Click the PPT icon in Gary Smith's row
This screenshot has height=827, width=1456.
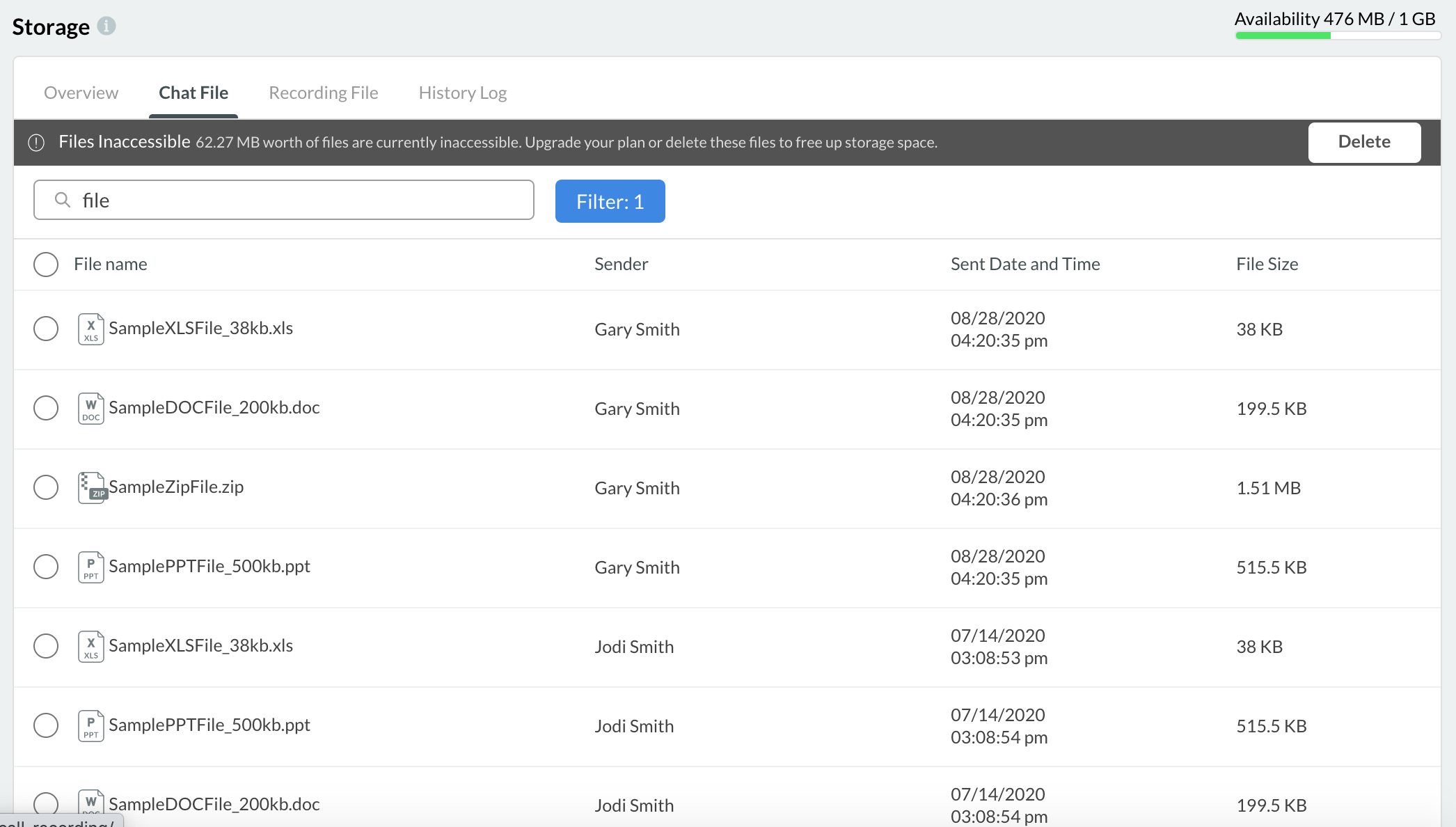91,567
